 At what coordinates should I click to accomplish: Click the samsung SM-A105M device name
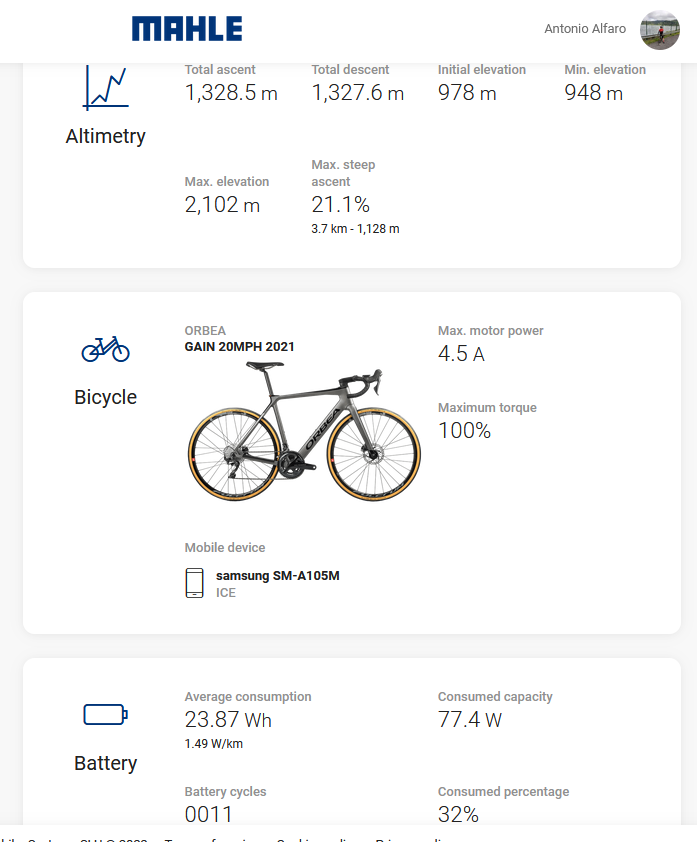click(277, 576)
